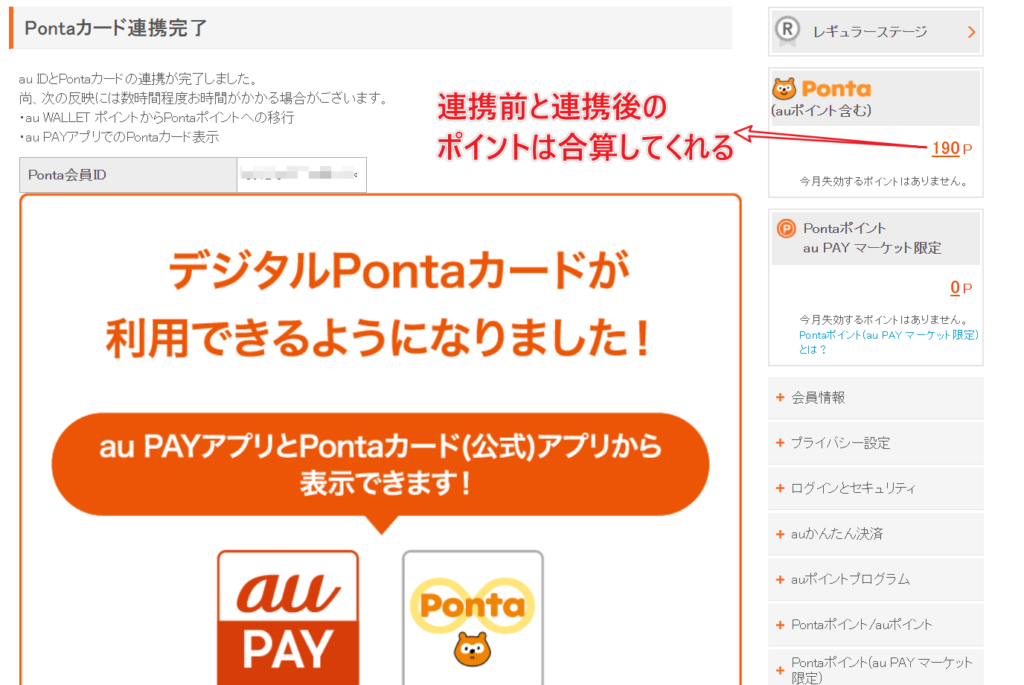1024x685 pixels.
Task: Click the Ponta会員ID value field
Action: coord(301,175)
